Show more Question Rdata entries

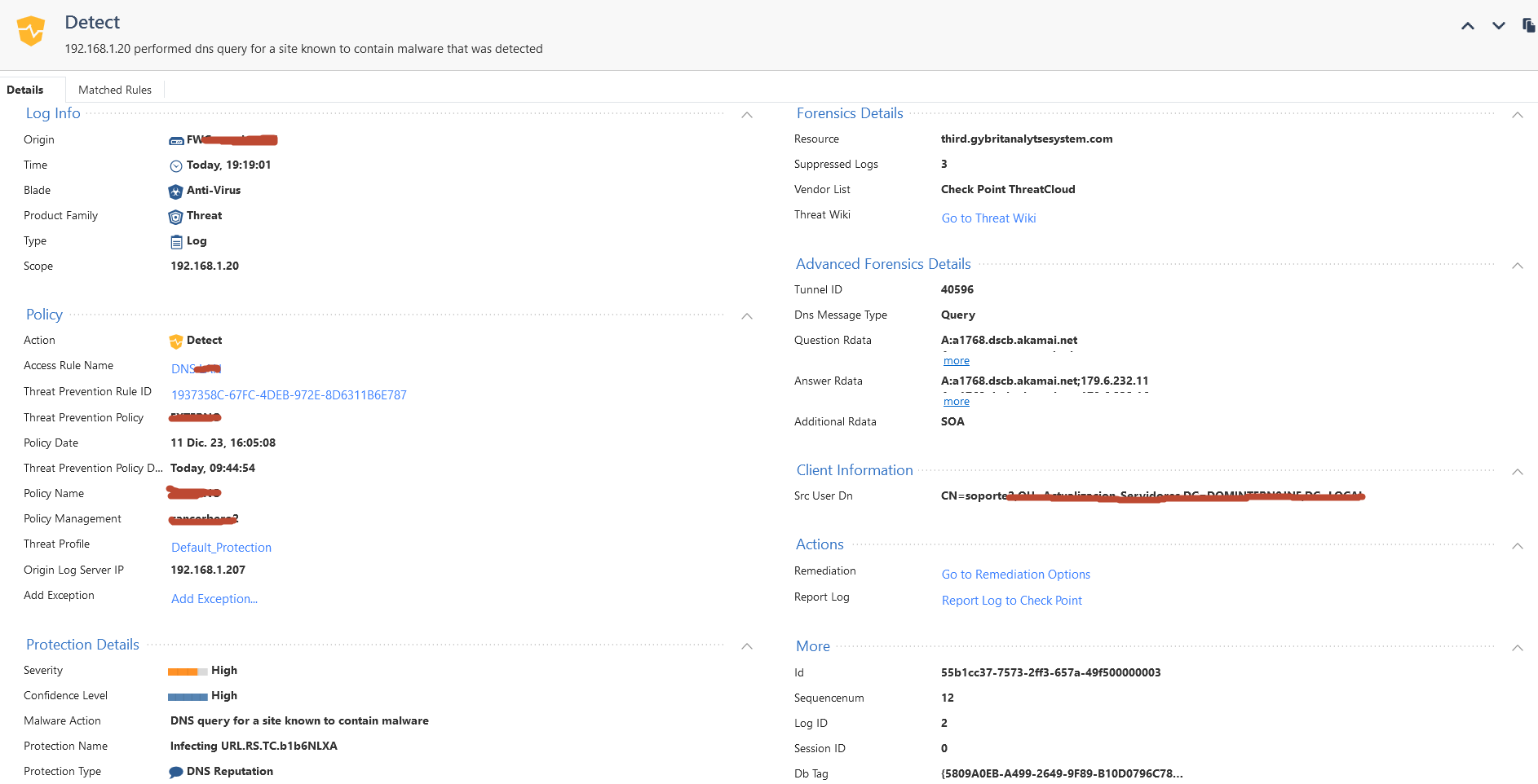[956, 361]
